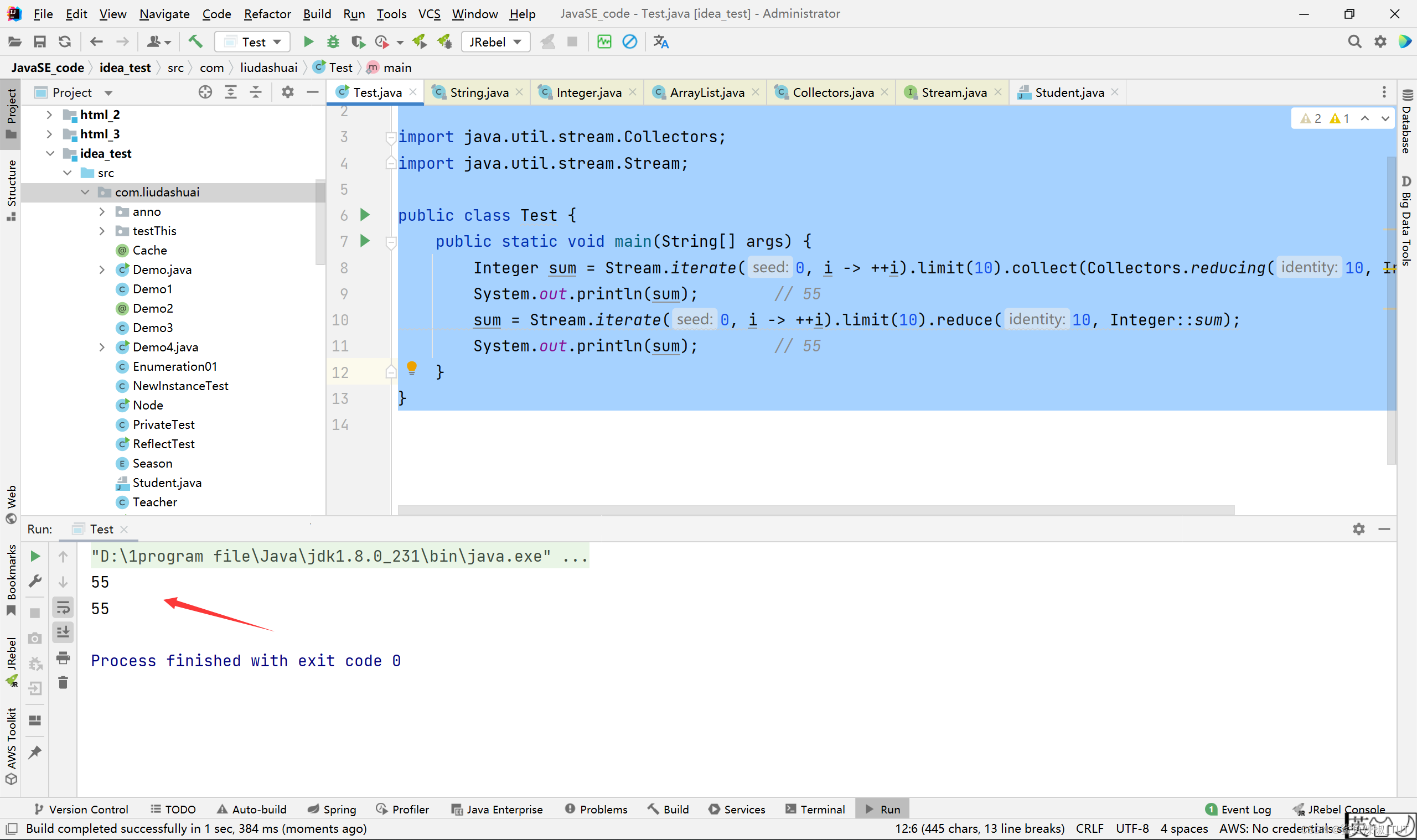
Task: Clear console with the trash icon
Action: coord(63,683)
